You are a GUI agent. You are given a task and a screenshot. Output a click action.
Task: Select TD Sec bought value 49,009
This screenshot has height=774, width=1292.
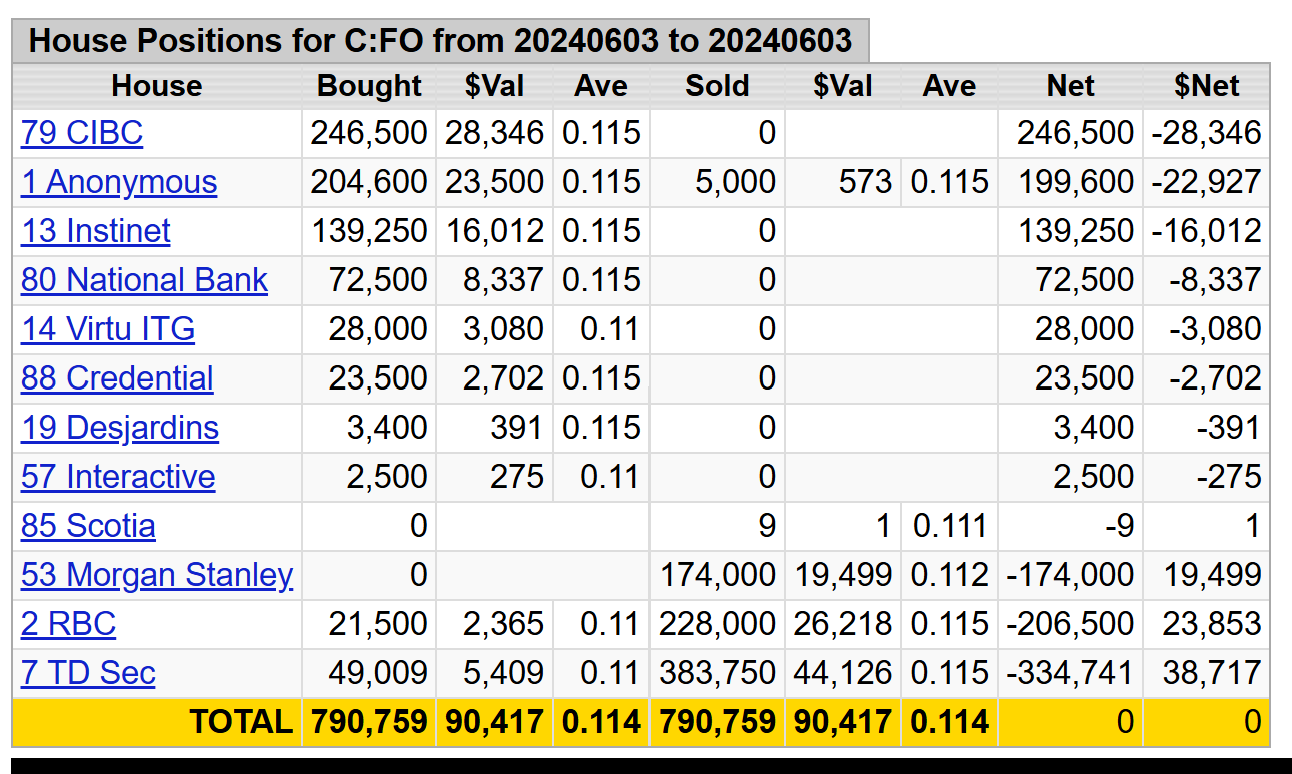pos(378,673)
